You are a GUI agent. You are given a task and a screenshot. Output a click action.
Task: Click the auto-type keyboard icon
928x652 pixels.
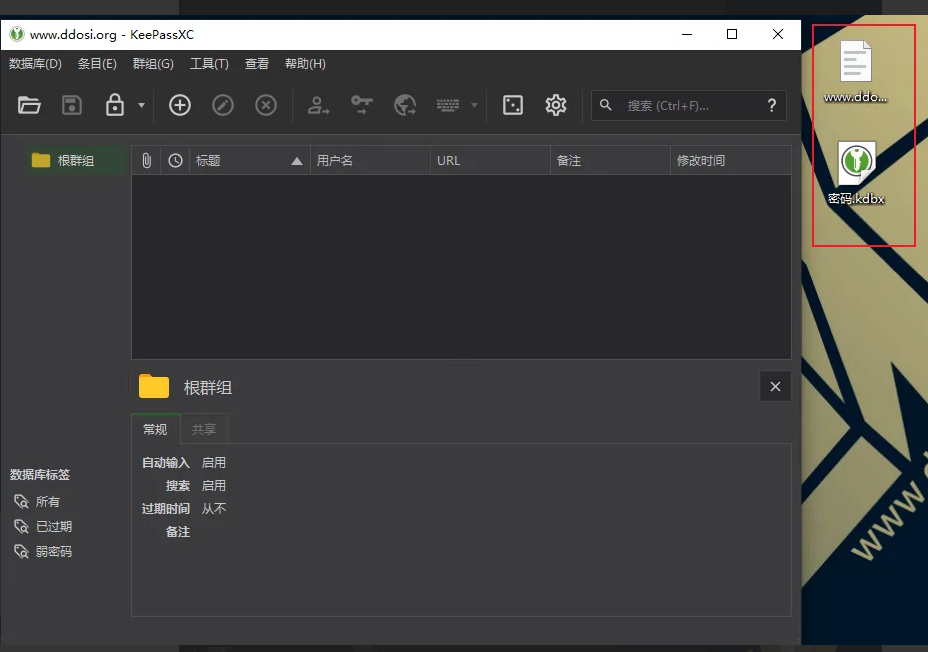[447, 105]
